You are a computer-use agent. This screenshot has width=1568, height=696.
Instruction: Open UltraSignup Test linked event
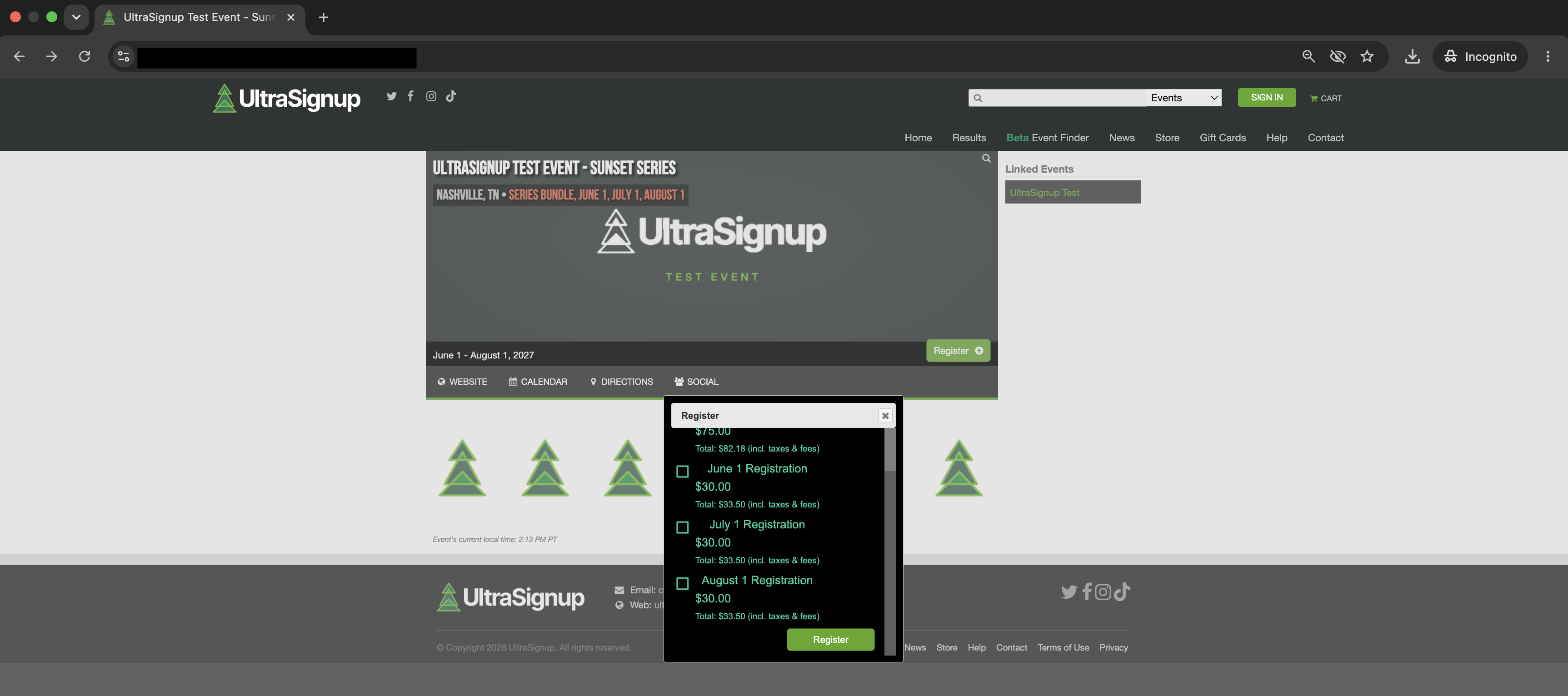pos(1073,192)
